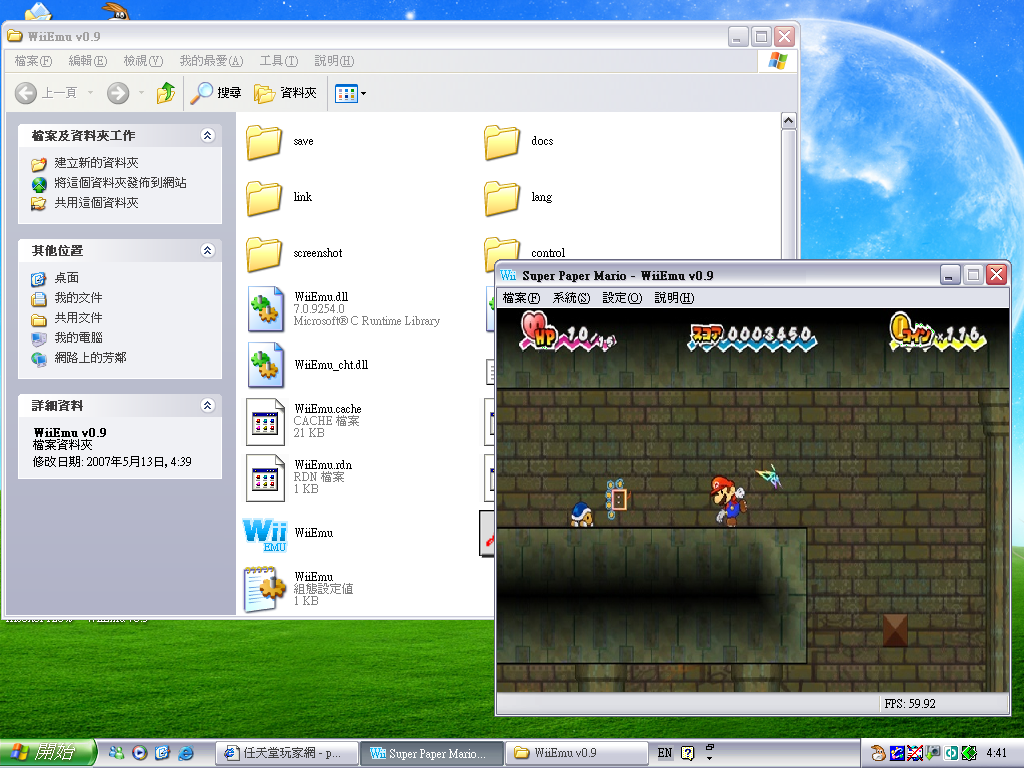Collapse the 其他位置 panel
This screenshot has width=1024, height=768.
tap(208, 250)
